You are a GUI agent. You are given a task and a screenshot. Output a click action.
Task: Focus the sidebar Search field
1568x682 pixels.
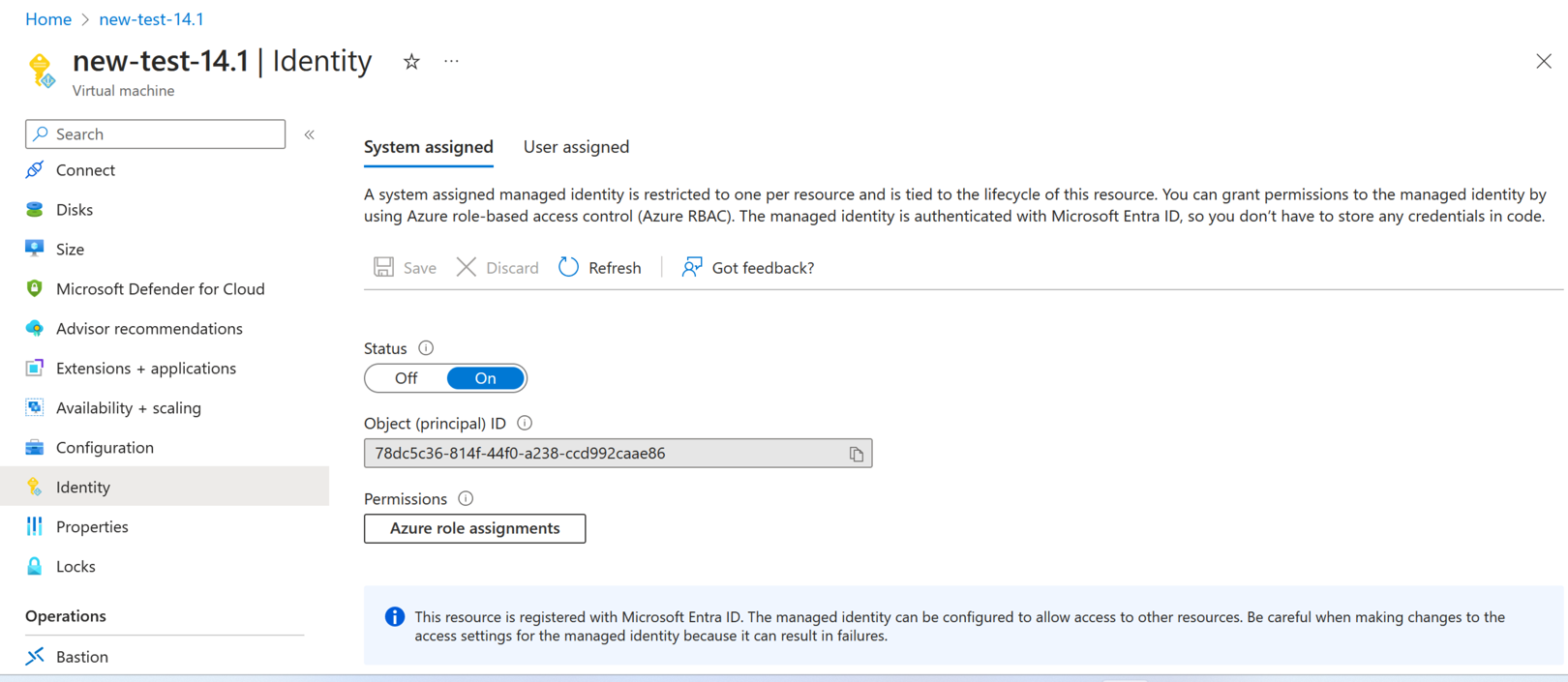[155, 133]
